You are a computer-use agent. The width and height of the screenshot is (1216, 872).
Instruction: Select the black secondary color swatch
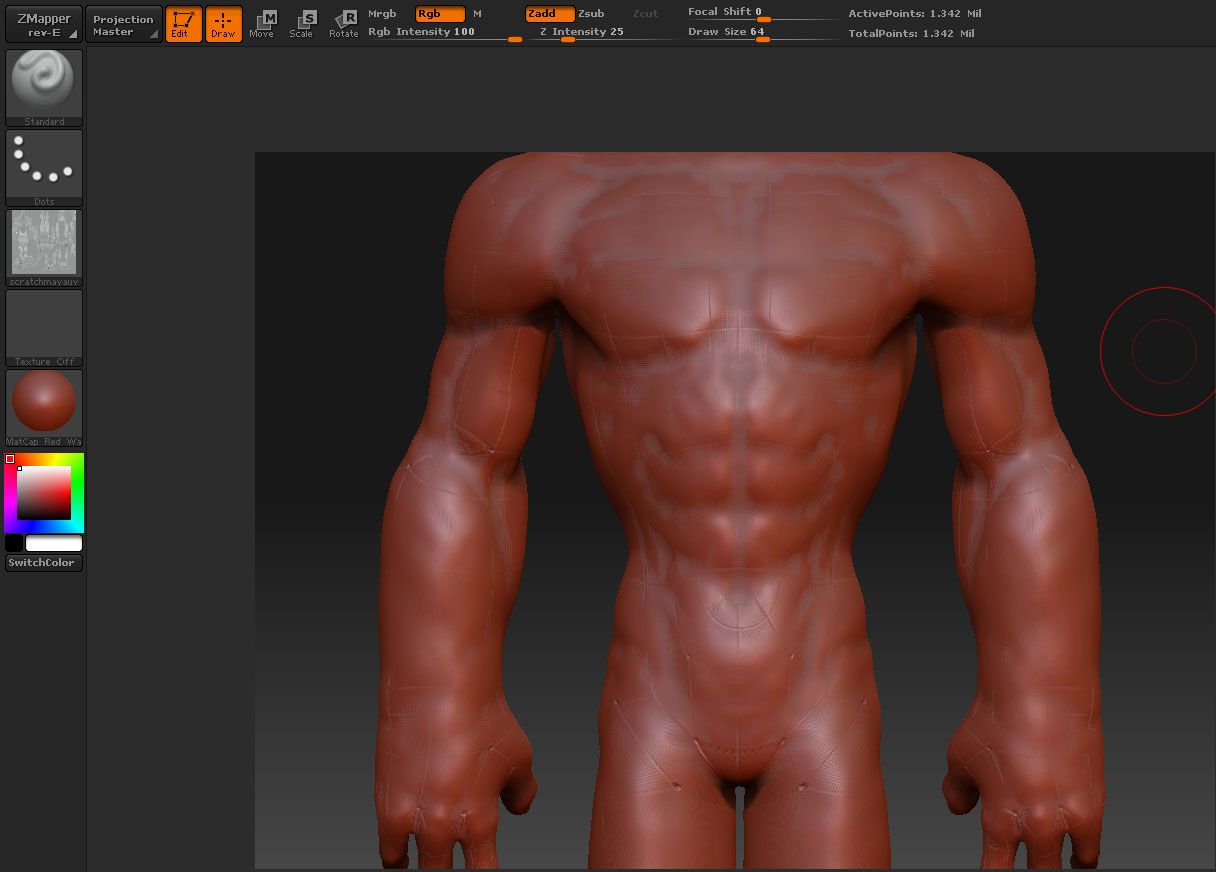point(14,543)
